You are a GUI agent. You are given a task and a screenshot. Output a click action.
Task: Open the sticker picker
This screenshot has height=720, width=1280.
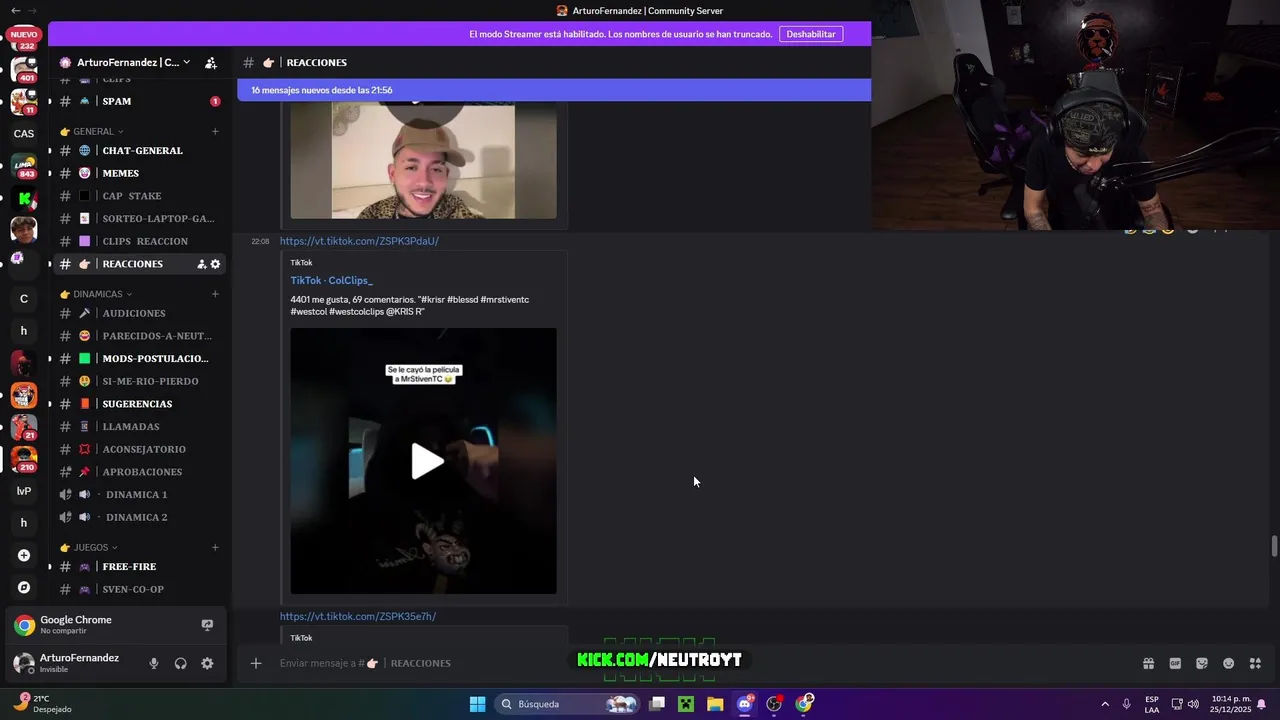point(1202,663)
